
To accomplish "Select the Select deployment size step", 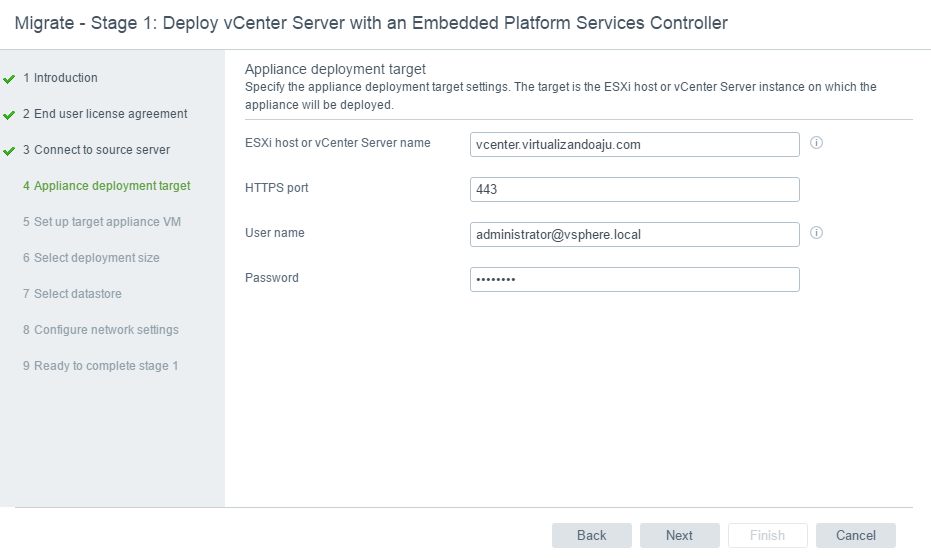I will click(91, 258).
